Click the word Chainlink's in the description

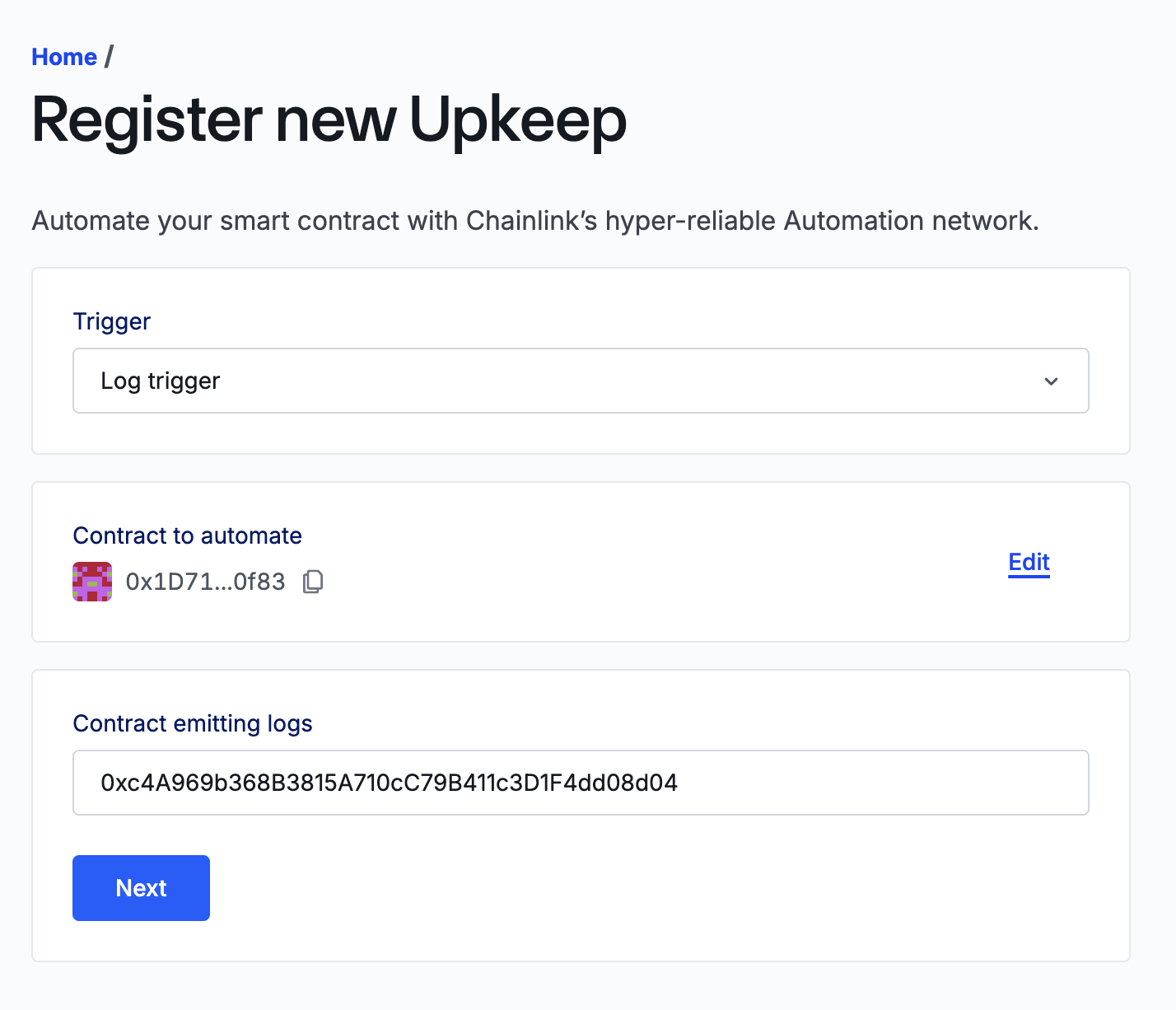tap(531, 221)
